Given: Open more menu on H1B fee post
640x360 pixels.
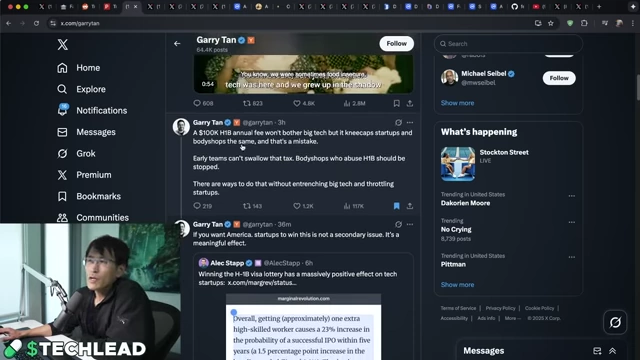Looking at the screenshot, I should [x=410, y=122].
